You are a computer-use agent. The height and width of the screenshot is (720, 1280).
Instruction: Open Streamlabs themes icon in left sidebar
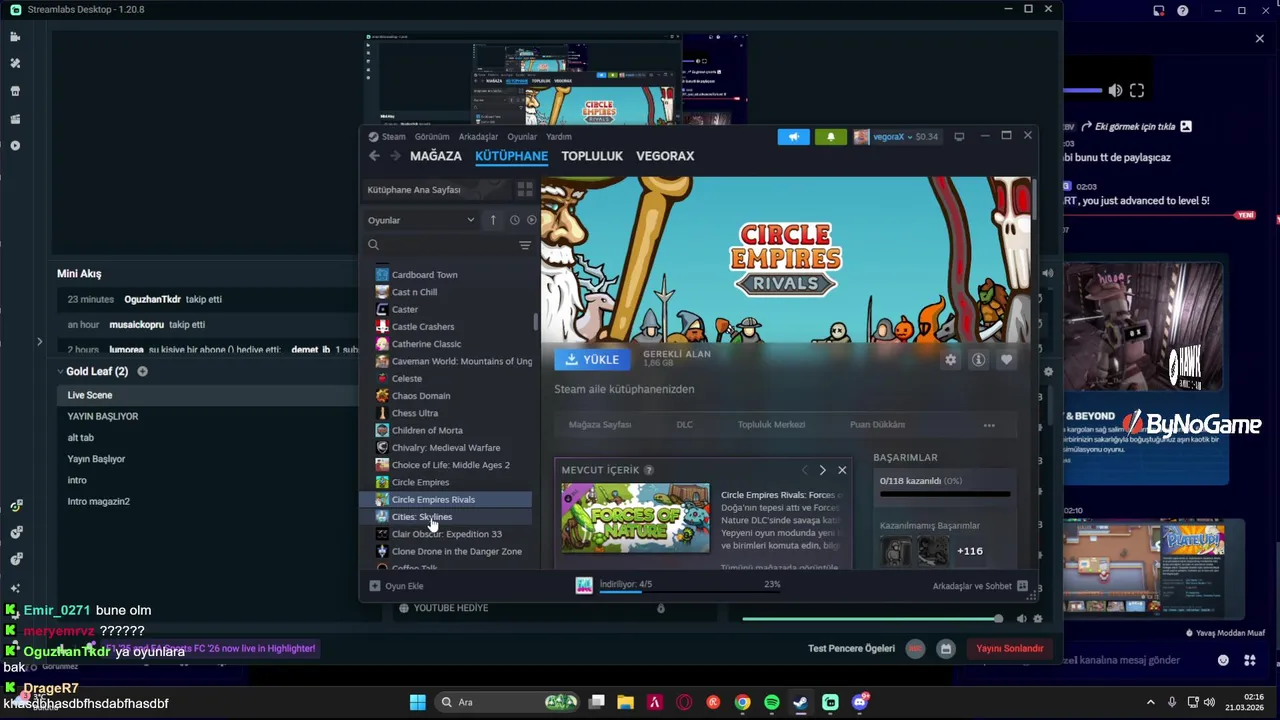[x=15, y=63]
